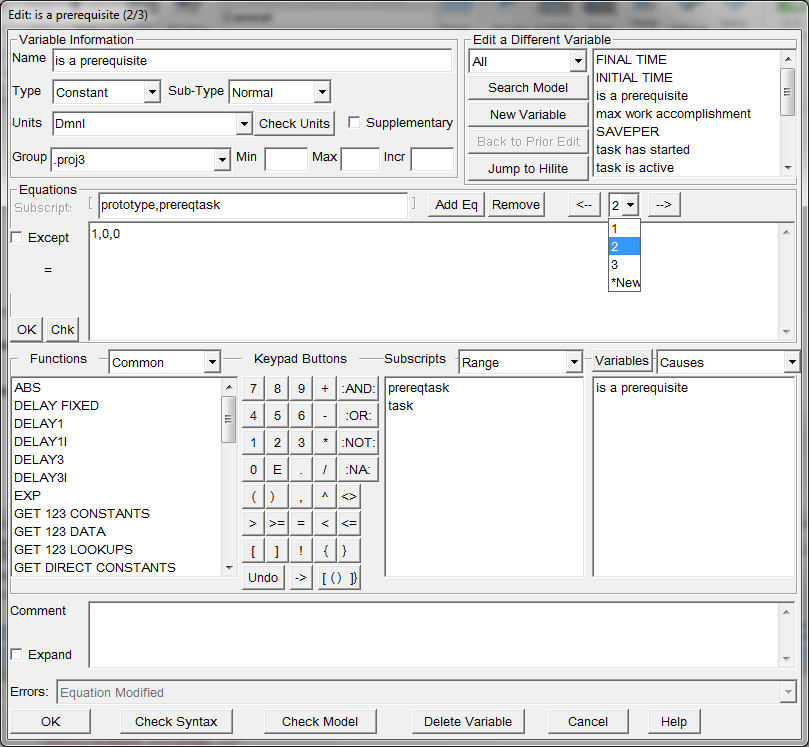
Task: Click the exclamation mark keypad button
Action: tap(301, 550)
